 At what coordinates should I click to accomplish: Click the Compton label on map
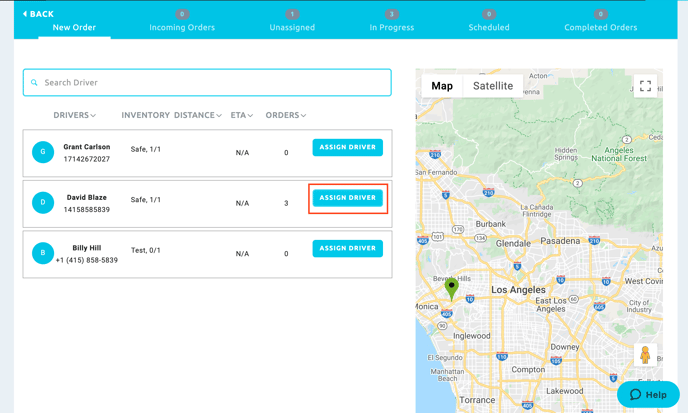pos(528,370)
